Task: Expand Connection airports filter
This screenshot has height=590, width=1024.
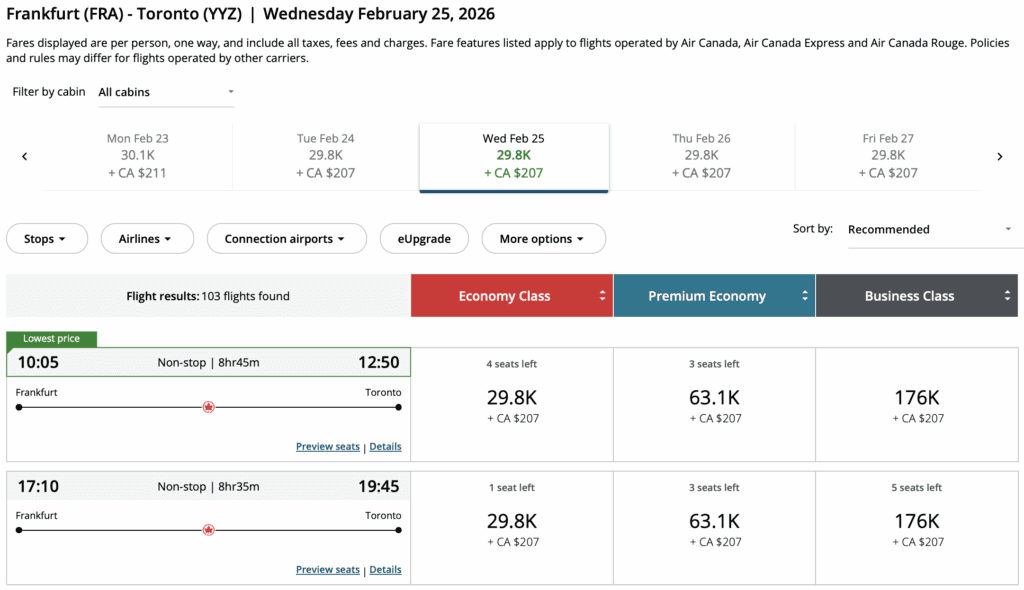Action: pyautogui.click(x=285, y=239)
